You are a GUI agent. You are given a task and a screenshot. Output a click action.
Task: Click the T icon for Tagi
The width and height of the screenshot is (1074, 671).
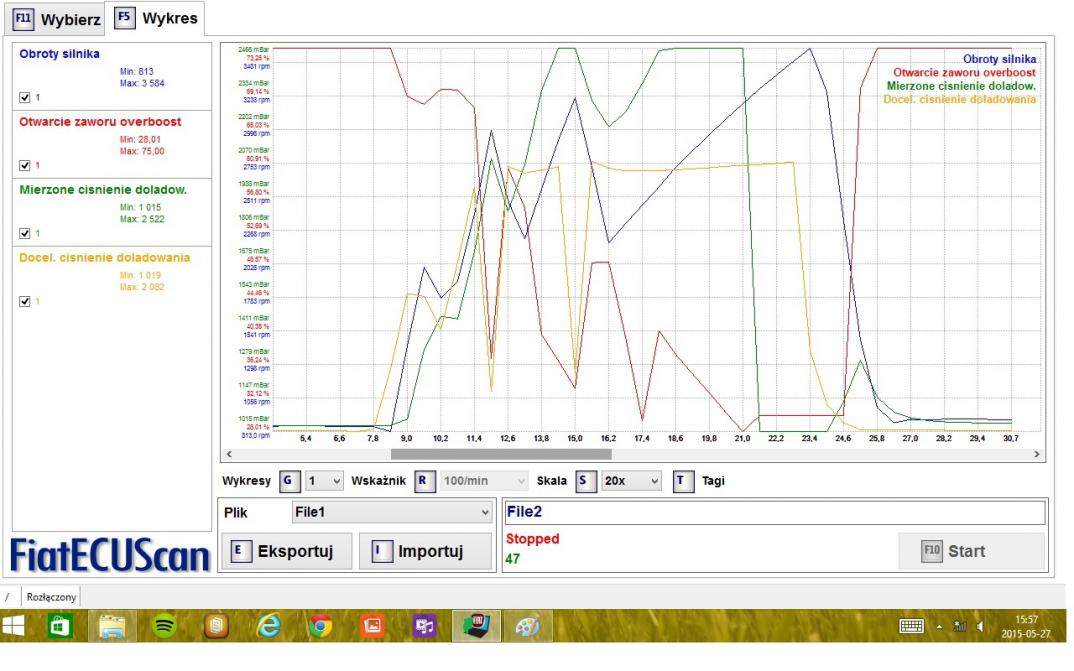point(683,481)
